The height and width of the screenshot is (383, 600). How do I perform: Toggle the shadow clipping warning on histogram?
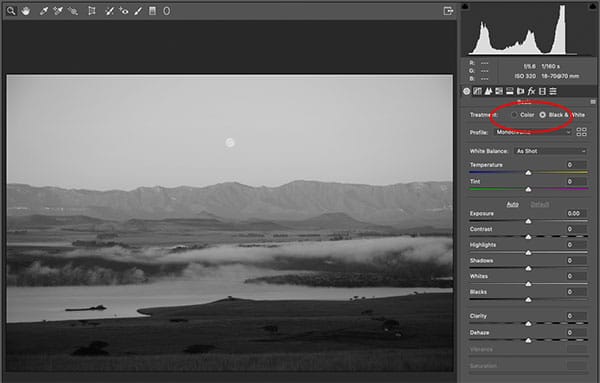[465, 7]
